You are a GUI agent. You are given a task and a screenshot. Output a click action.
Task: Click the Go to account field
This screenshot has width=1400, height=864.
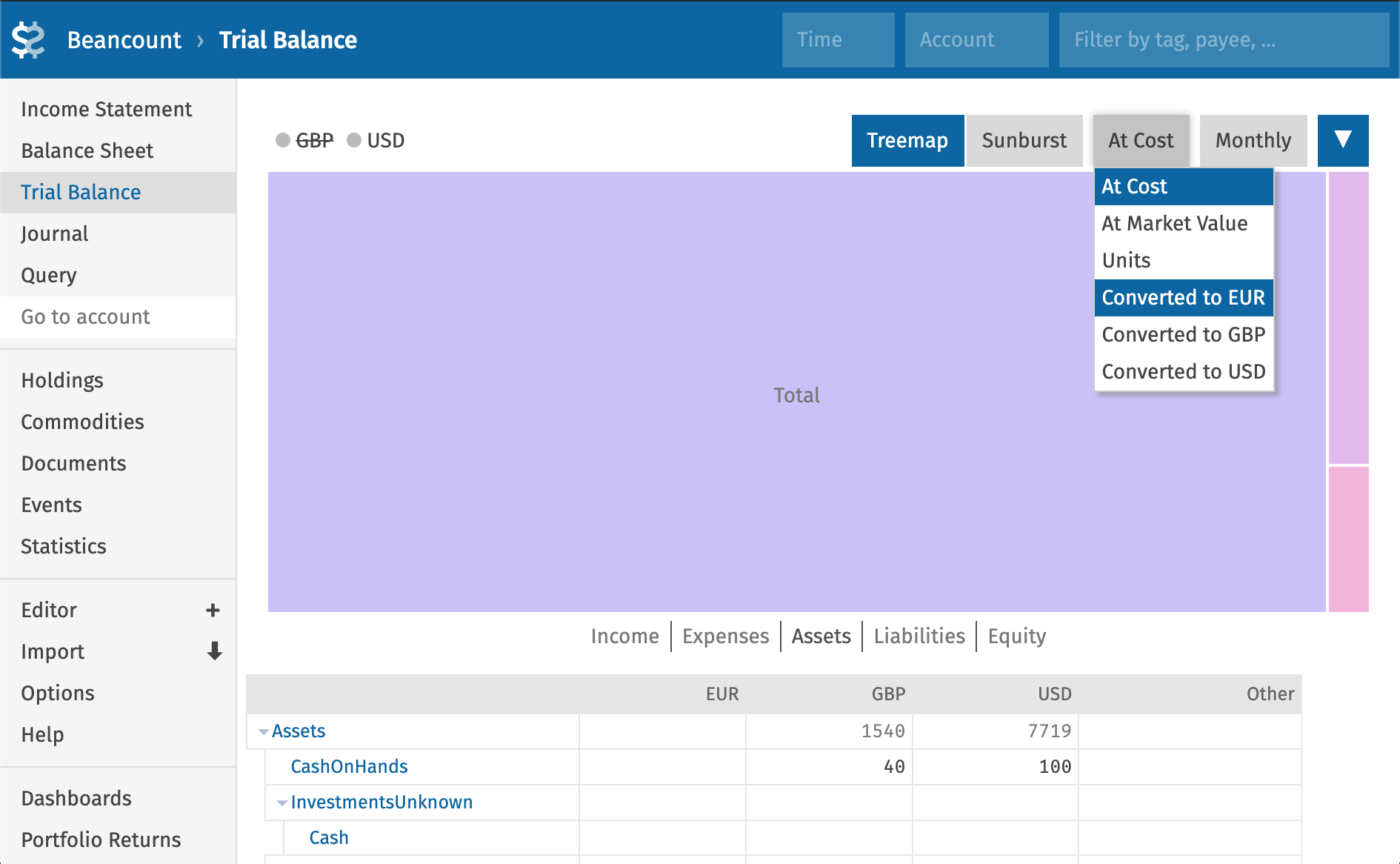tap(118, 317)
